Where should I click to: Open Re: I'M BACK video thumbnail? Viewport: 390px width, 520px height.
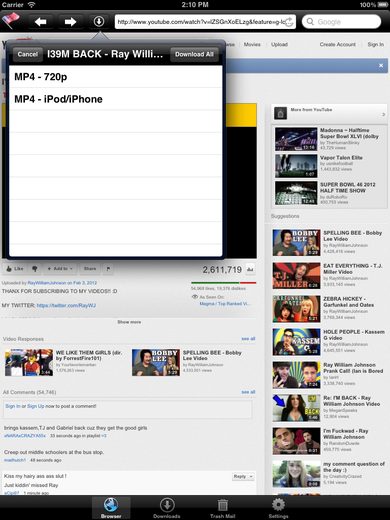coord(296,408)
